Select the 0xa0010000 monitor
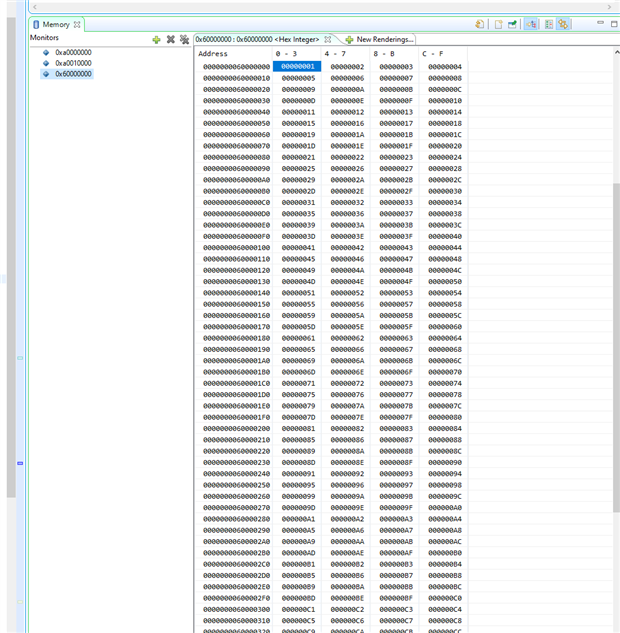The height and width of the screenshot is (633, 620). tap(73, 63)
